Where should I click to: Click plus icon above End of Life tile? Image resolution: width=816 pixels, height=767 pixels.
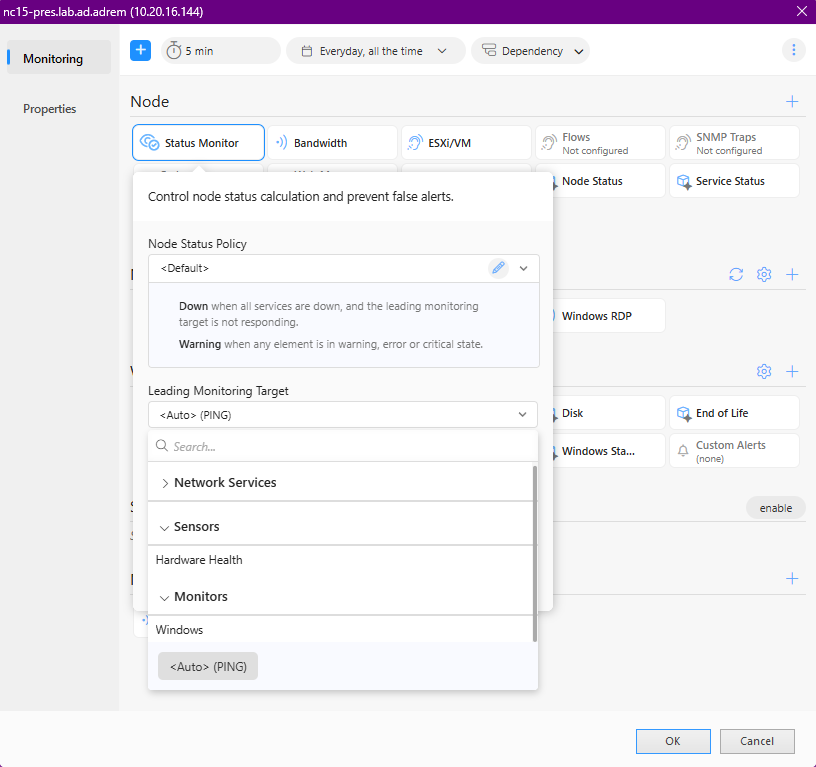[792, 371]
